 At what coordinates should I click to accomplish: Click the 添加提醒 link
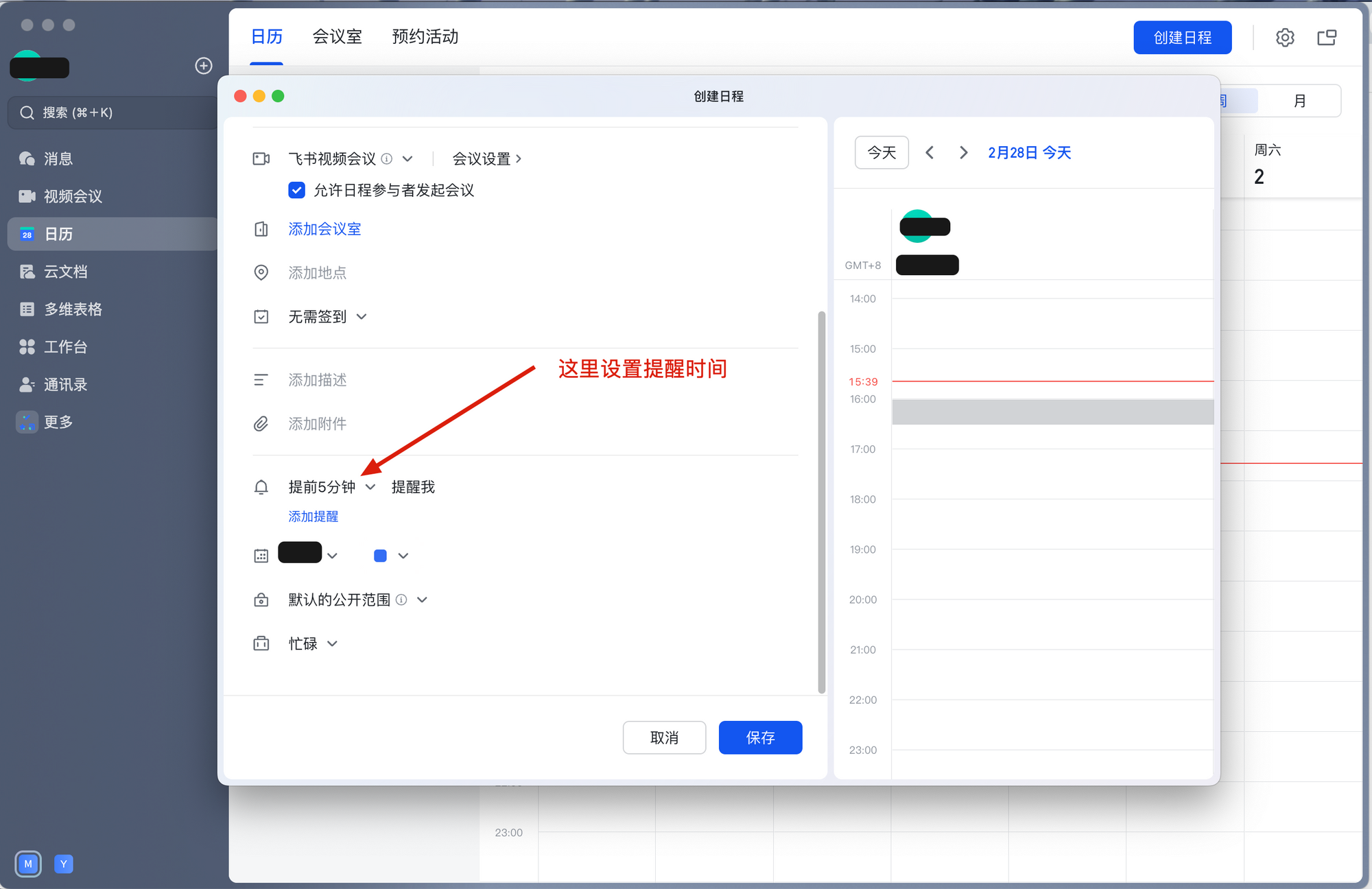[313, 517]
